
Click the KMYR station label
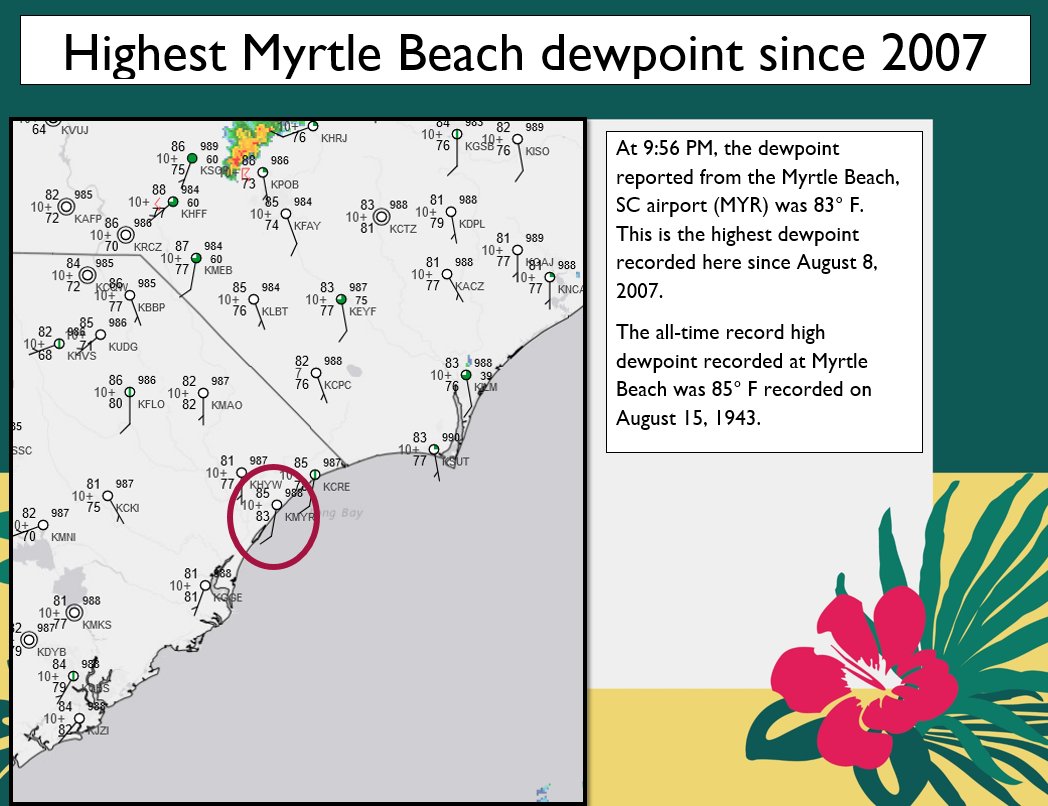click(299, 517)
